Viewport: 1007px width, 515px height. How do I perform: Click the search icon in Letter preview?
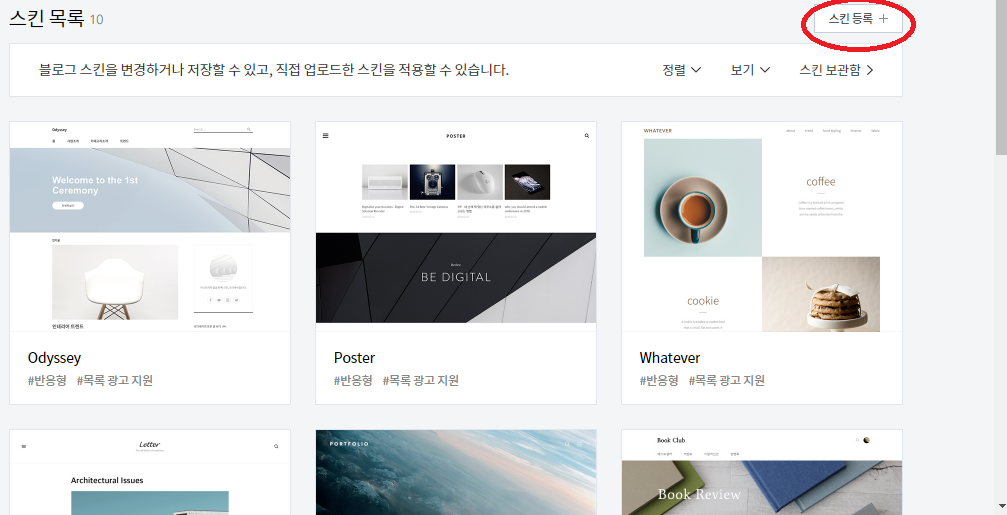click(x=276, y=446)
